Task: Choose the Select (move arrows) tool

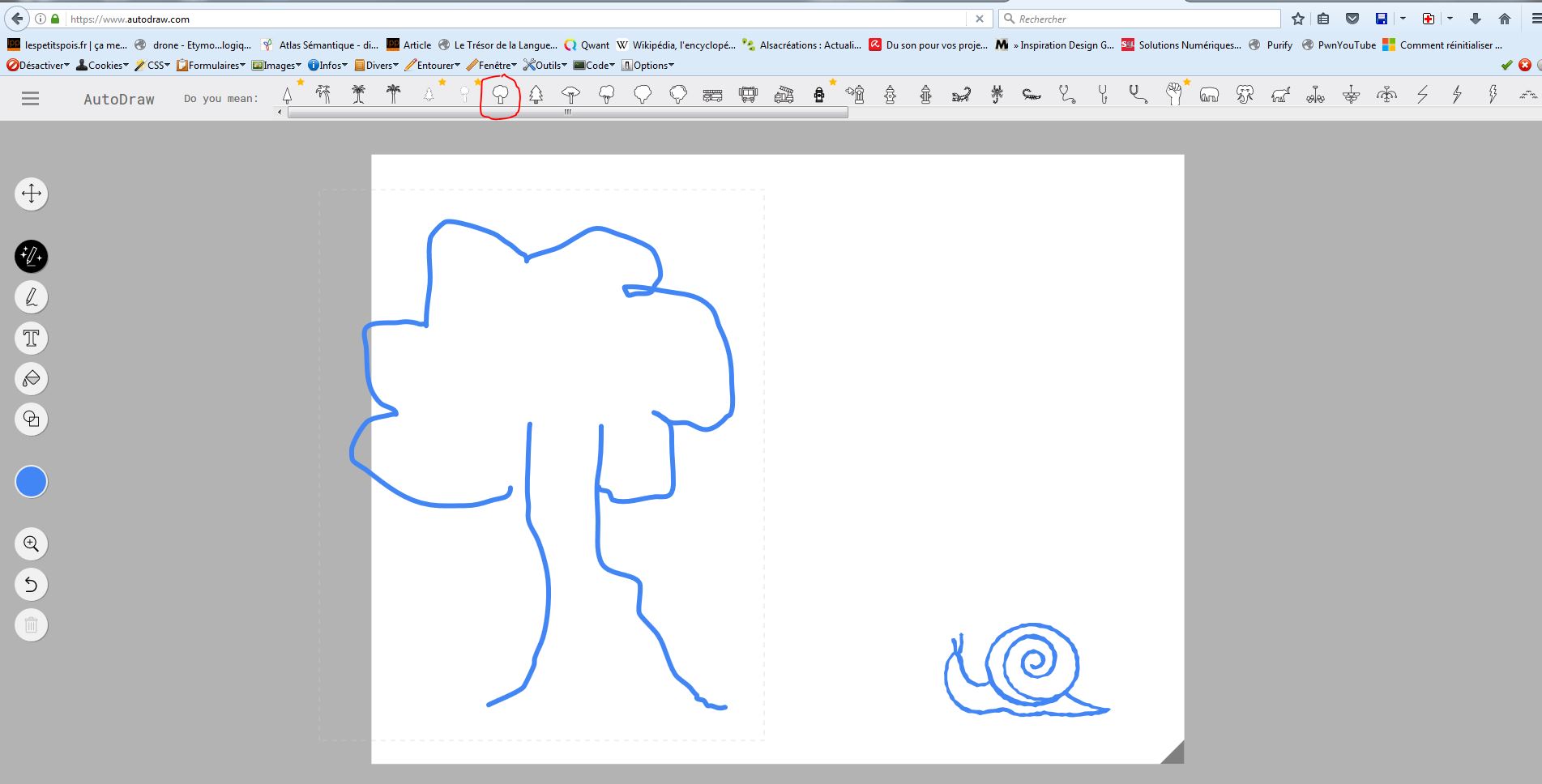Action: click(x=32, y=194)
